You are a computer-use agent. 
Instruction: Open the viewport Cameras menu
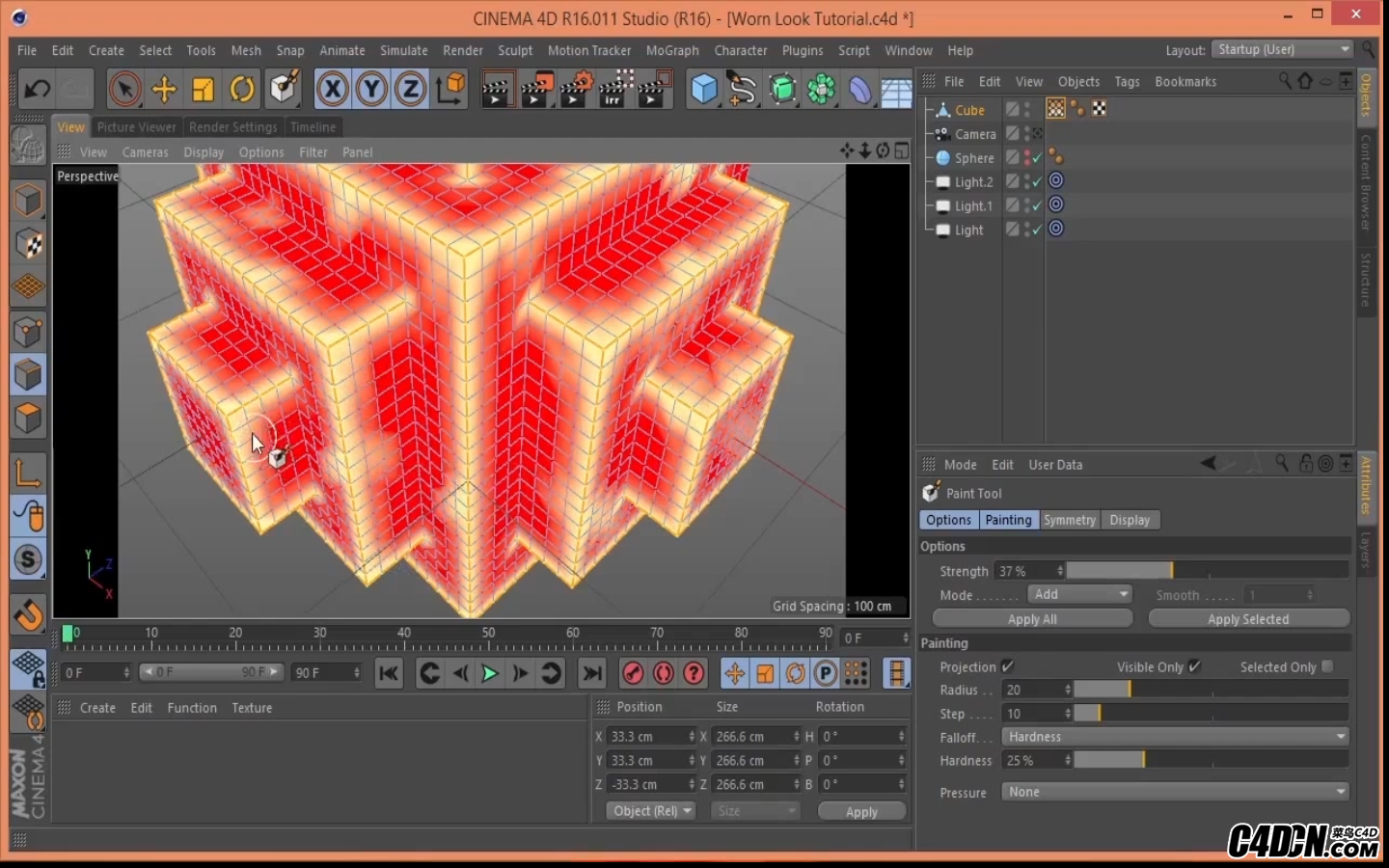click(145, 152)
